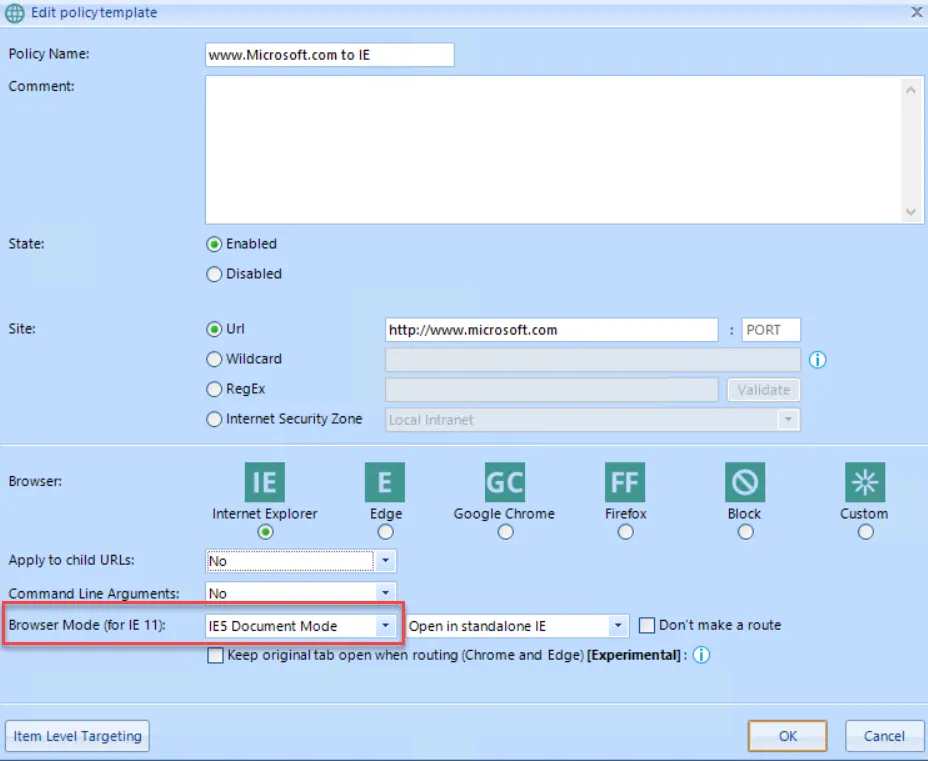
Task: Select the Custom radio button
Action: click(866, 532)
